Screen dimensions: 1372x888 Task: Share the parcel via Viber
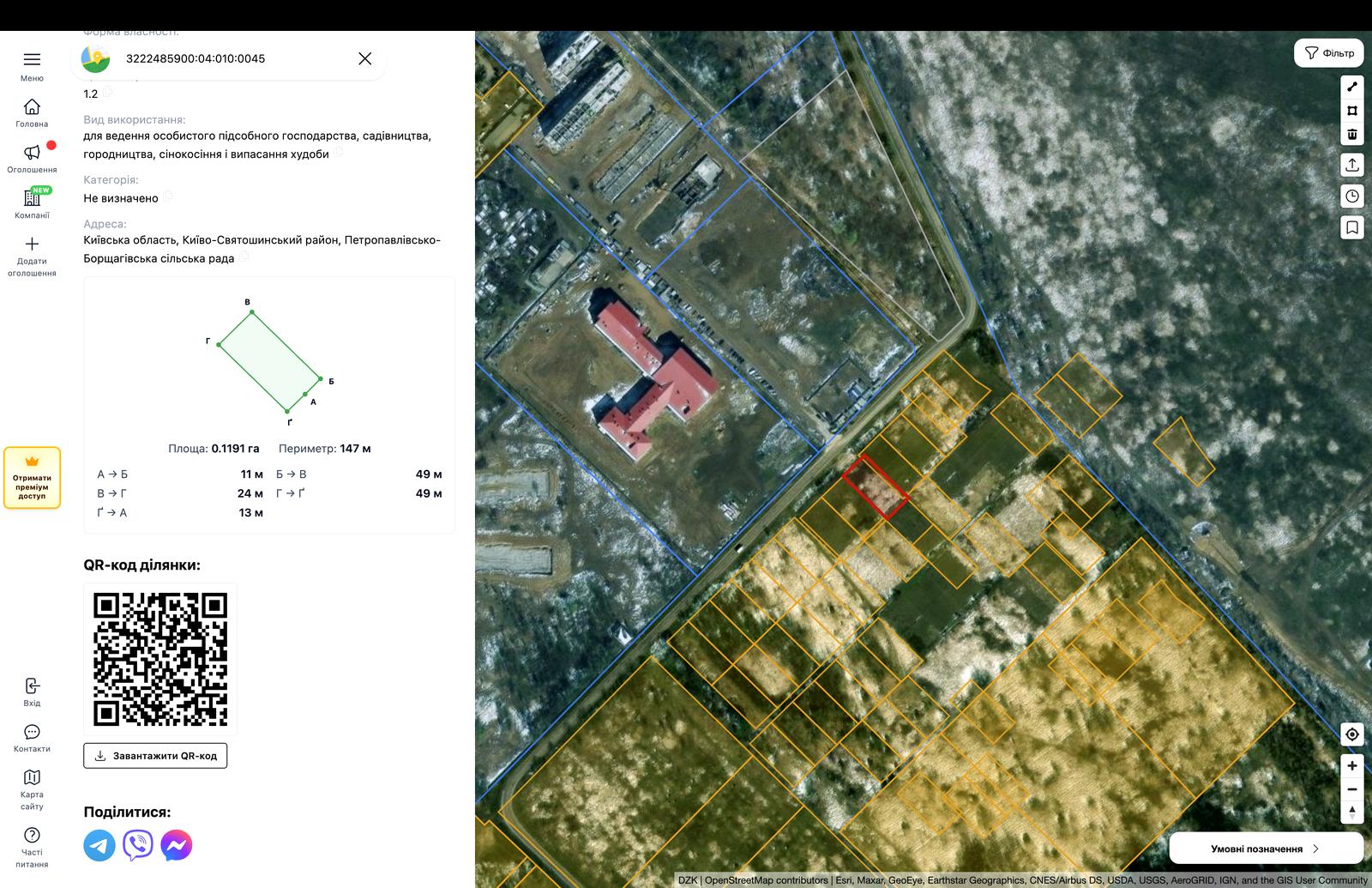[x=137, y=845]
